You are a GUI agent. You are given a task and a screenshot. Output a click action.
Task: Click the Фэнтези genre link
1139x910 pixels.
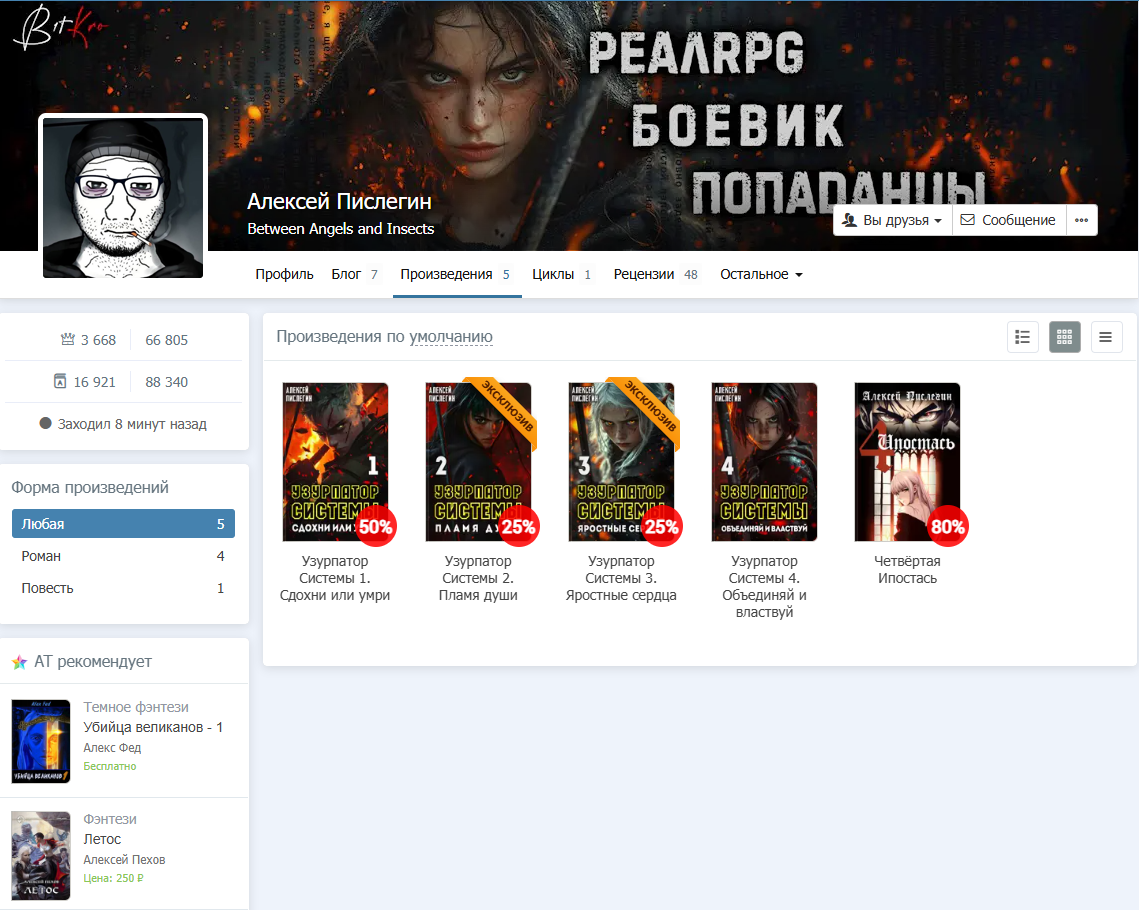[x=110, y=819]
